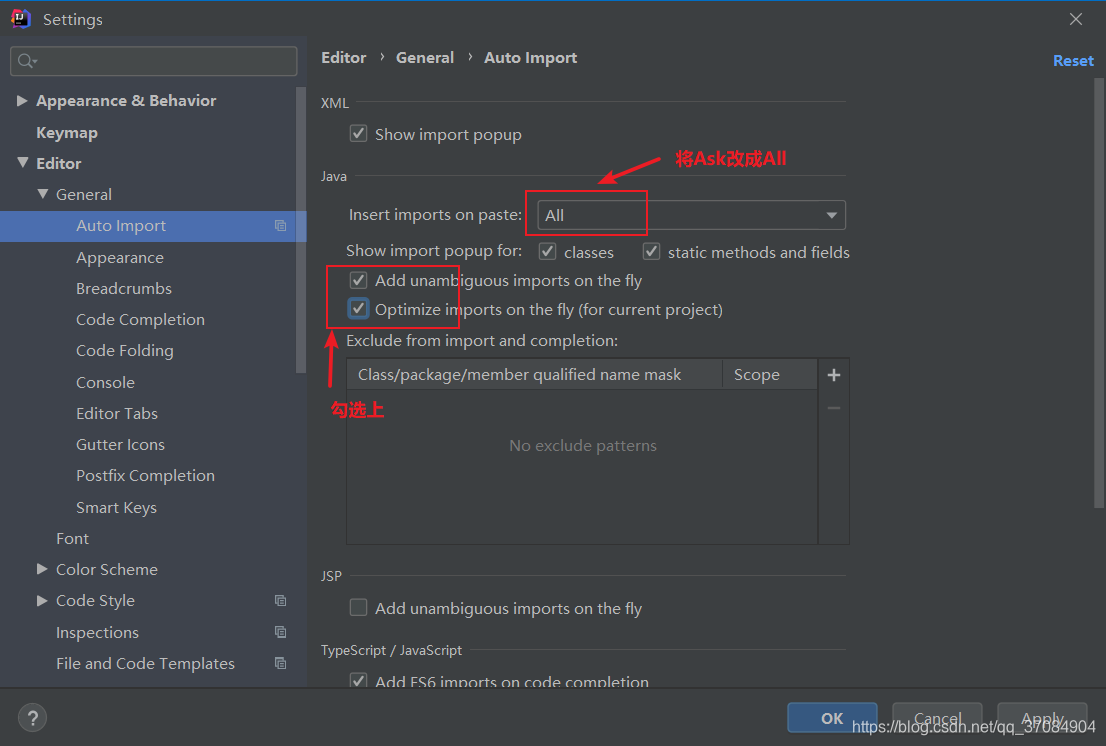
Task: Click the IntelliJ logo icon in title bar
Action: click(21, 19)
